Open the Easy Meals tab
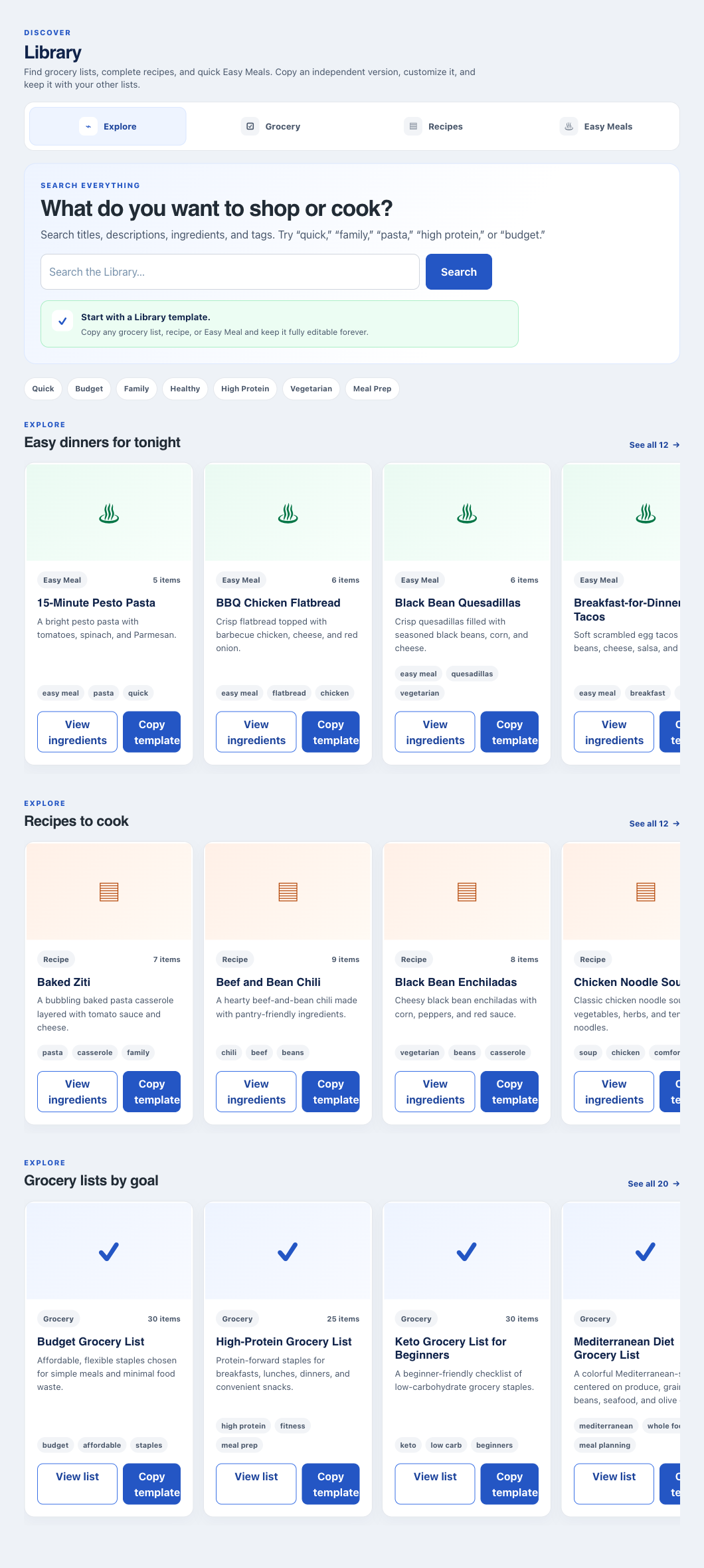 tap(596, 126)
